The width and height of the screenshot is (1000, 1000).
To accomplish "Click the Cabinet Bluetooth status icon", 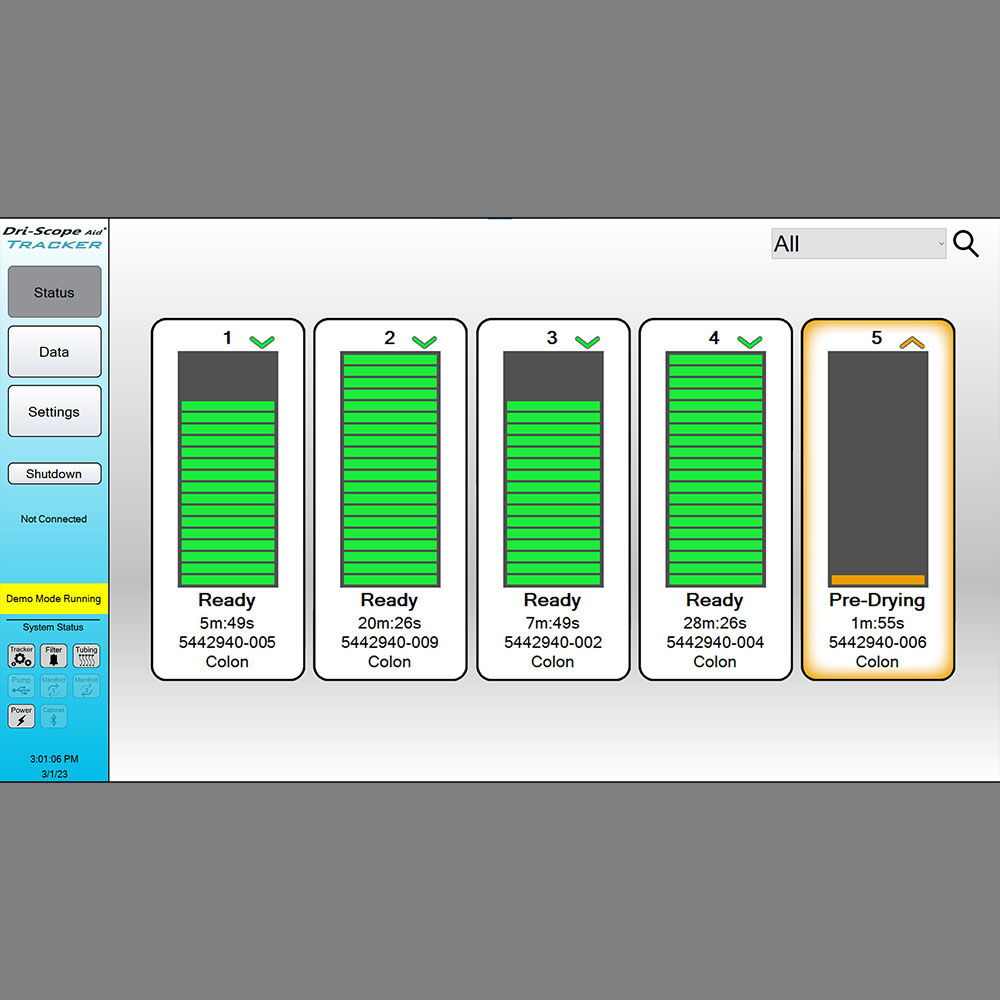I will click(x=54, y=716).
